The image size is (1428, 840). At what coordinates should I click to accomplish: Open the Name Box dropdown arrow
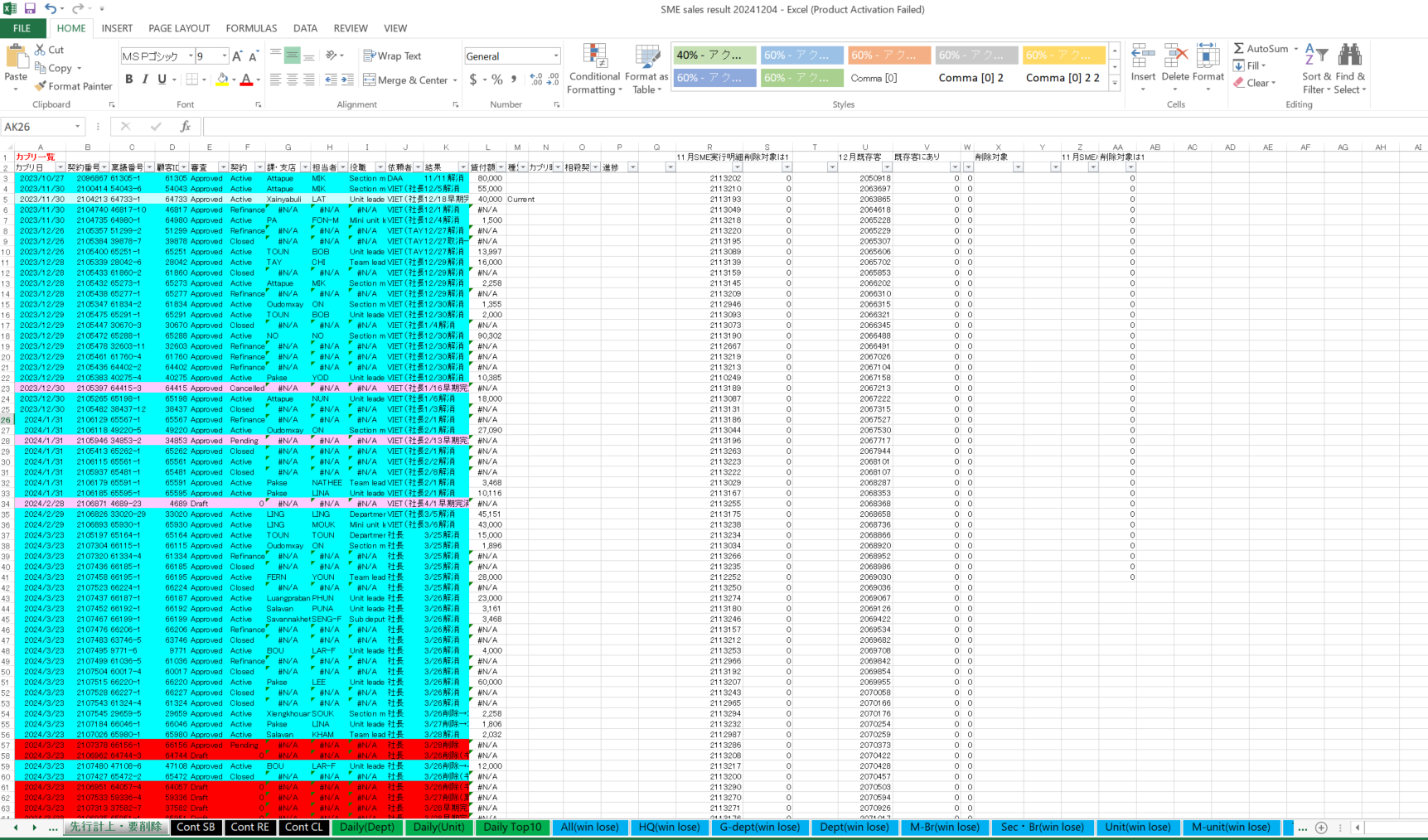click(x=78, y=127)
